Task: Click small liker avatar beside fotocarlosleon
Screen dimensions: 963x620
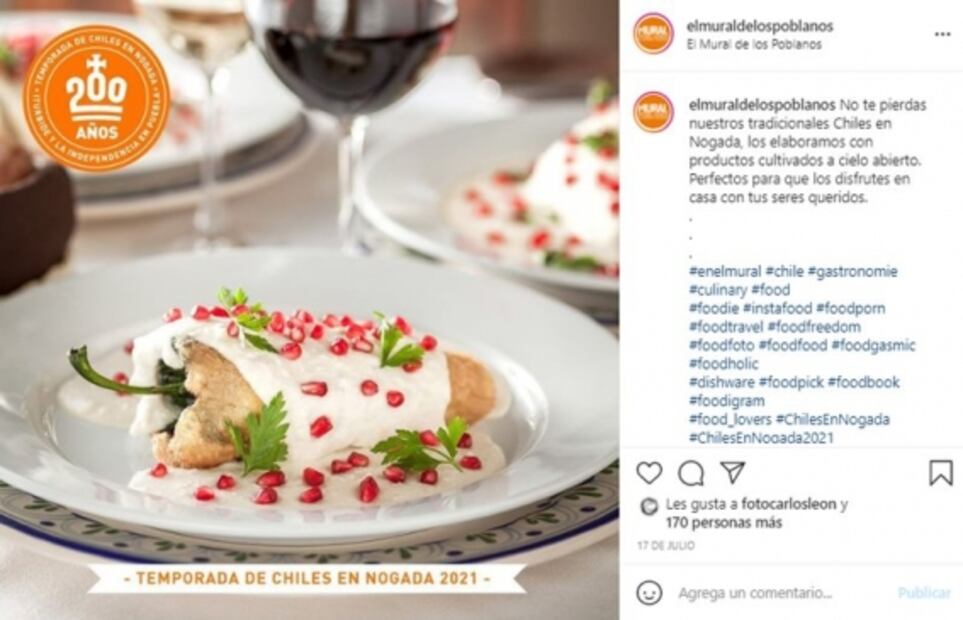Action: (649, 506)
